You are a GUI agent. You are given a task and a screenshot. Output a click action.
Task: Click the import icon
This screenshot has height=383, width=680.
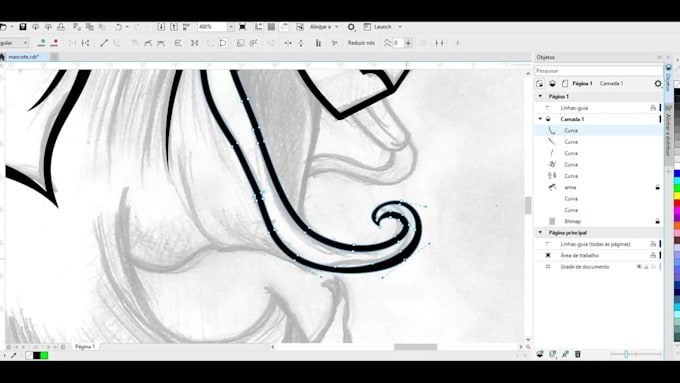pos(161,27)
